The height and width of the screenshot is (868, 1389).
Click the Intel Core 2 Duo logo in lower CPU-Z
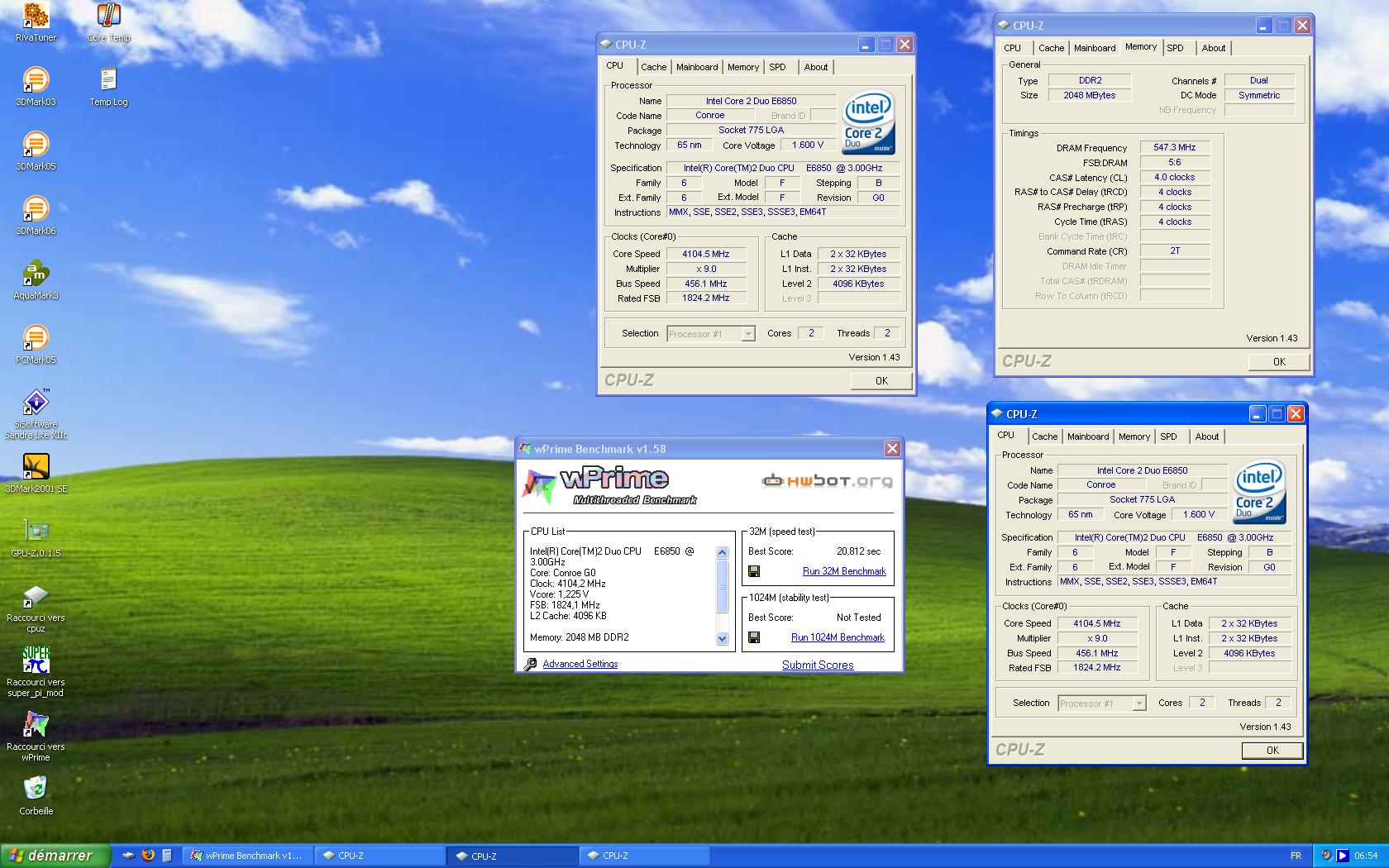point(1259,492)
